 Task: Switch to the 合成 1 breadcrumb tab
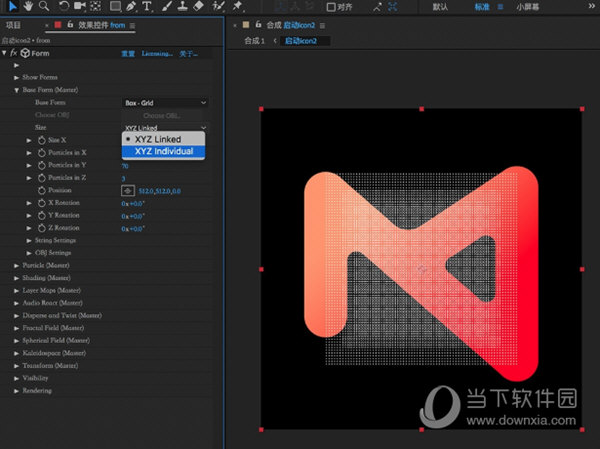(254, 41)
